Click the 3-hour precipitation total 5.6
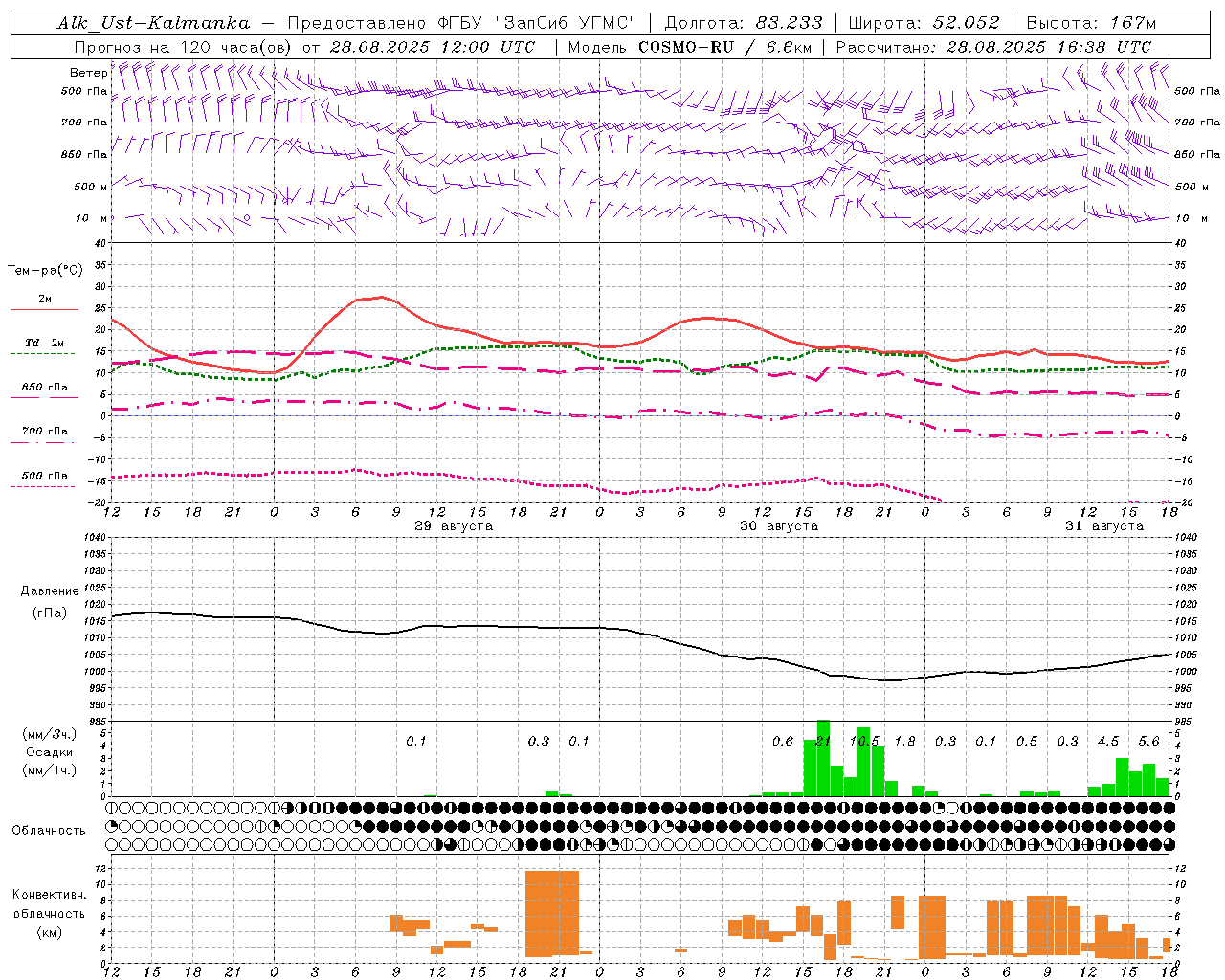Image resolution: width=1225 pixels, height=980 pixels. point(1148,742)
